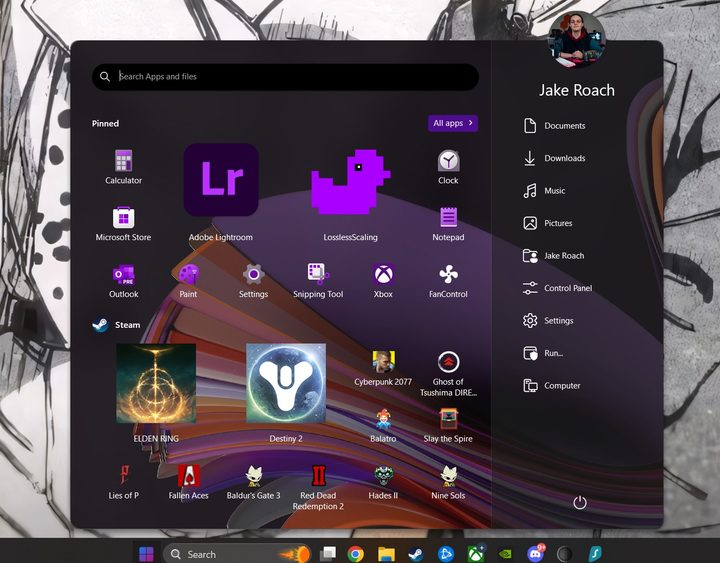The height and width of the screenshot is (563, 720).
Task: Open NVIDIA app from the taskbar
Action: [506, 554]
